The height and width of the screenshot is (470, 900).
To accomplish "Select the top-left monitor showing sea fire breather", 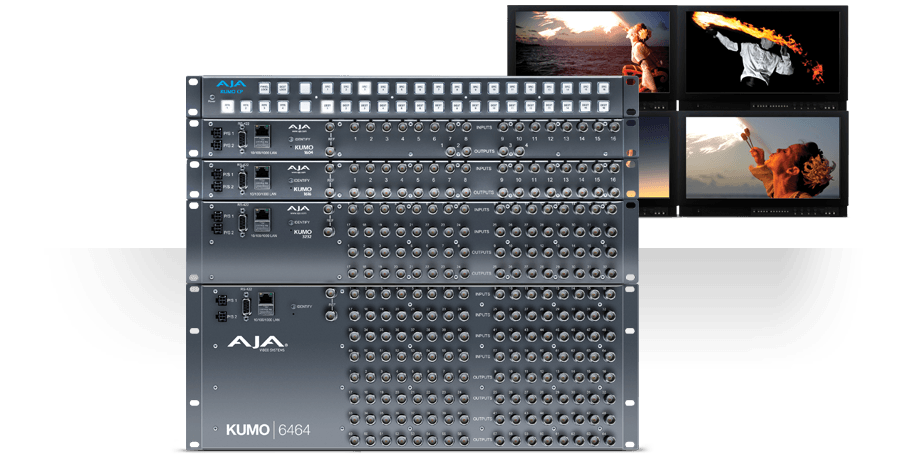I will (592, 51).
